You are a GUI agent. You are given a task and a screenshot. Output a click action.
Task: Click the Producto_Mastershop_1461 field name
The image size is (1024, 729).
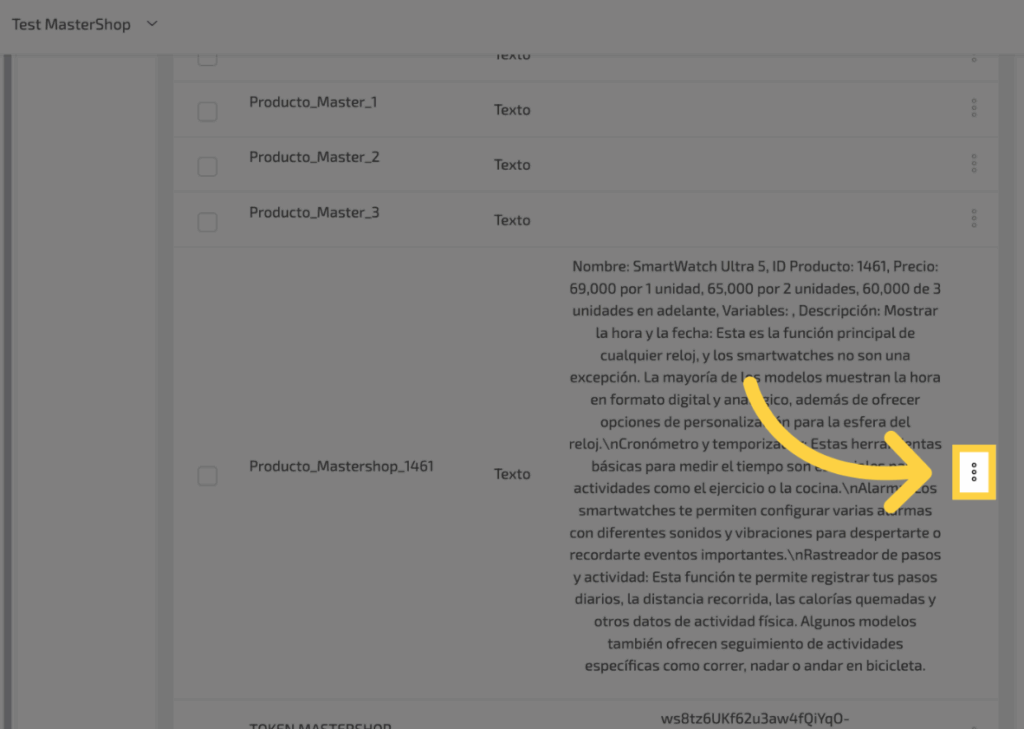coord(341,466)
